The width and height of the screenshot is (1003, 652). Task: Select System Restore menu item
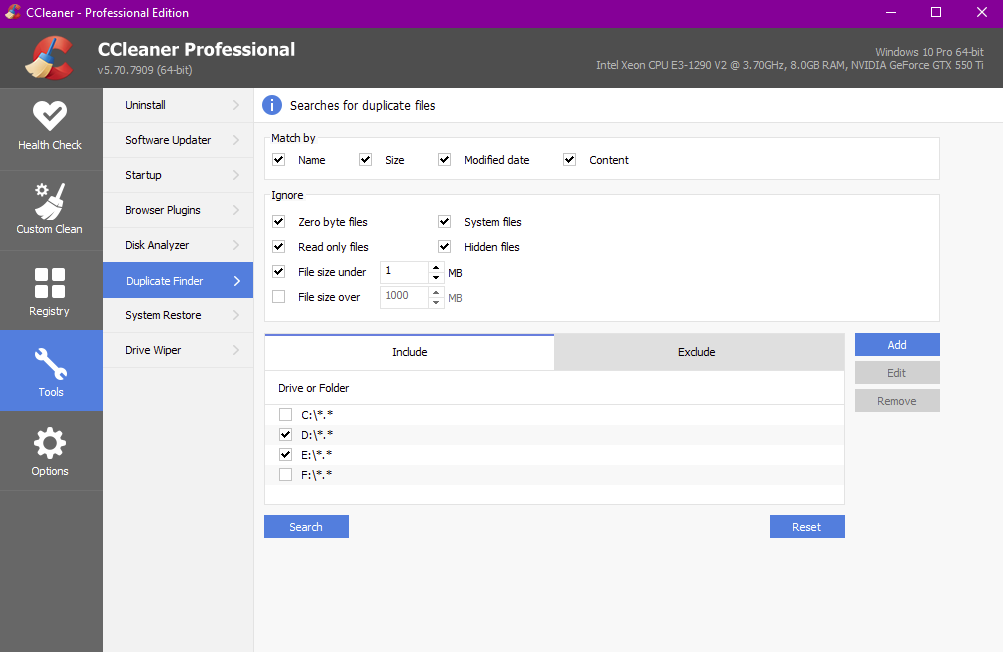point(178,315)
